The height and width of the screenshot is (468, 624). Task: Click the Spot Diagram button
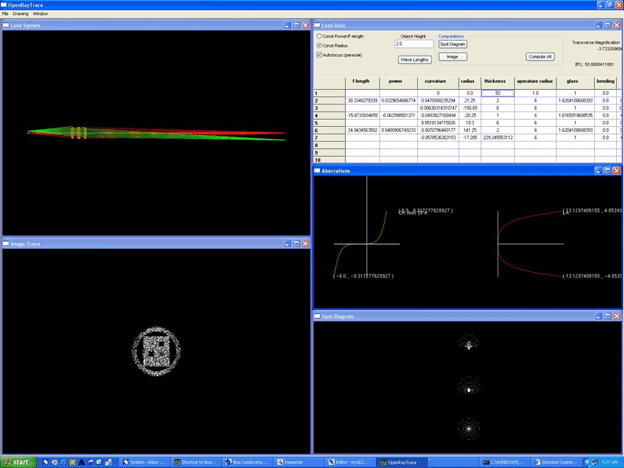[x=452, y=44]
